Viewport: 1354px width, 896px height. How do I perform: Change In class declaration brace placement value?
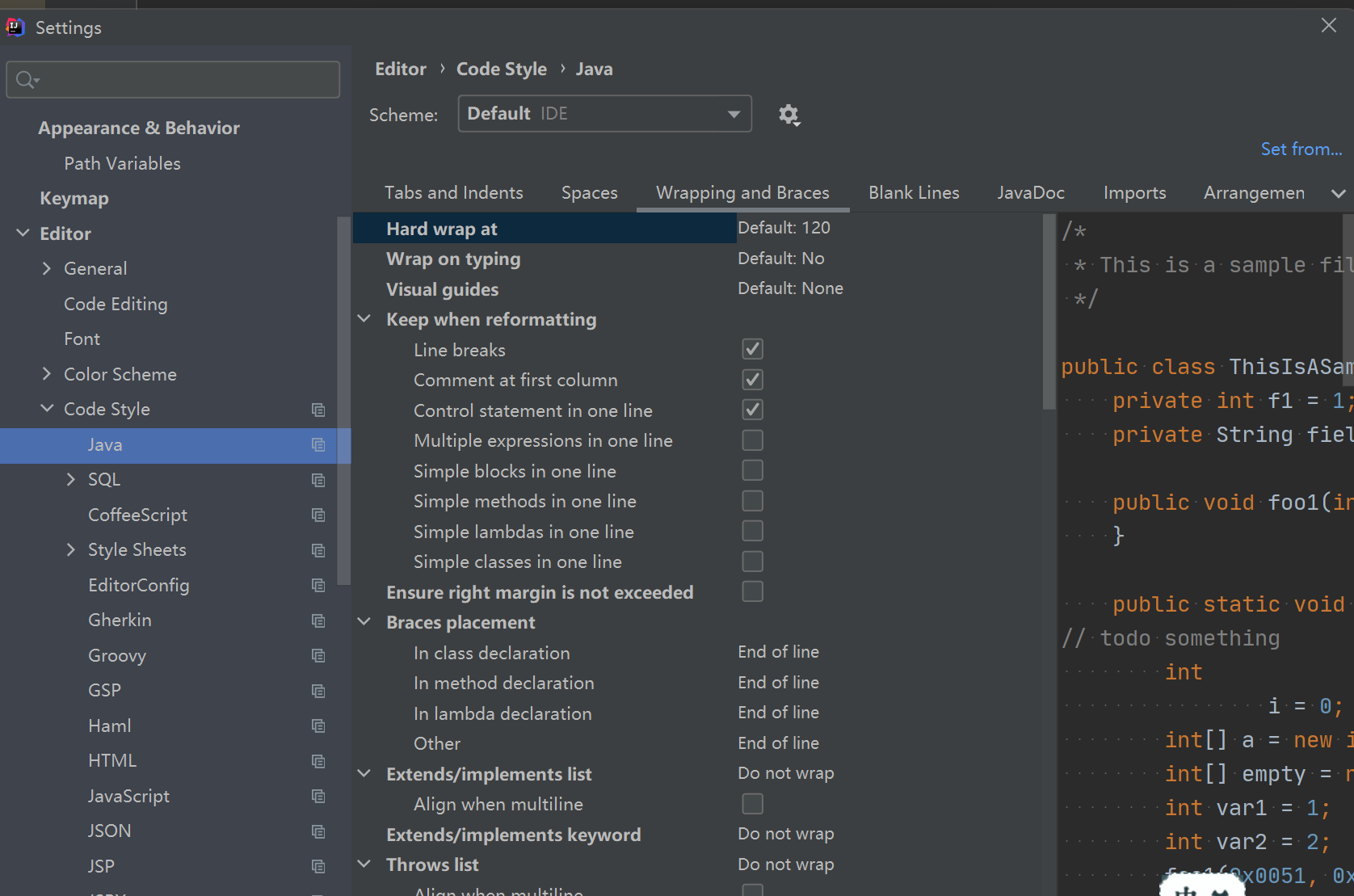pos(778,652)
